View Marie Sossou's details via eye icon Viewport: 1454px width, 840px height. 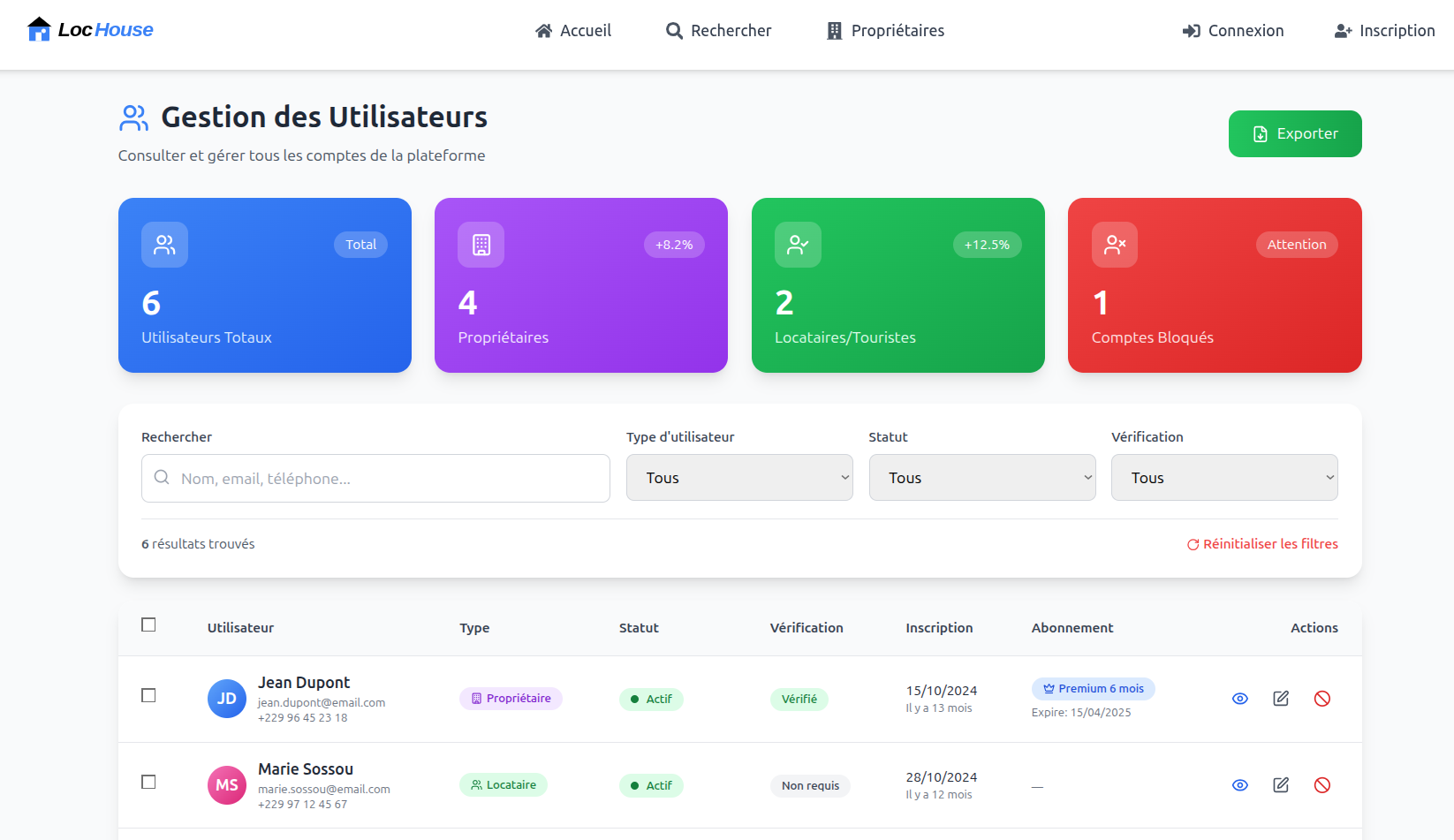point(1240,785)
